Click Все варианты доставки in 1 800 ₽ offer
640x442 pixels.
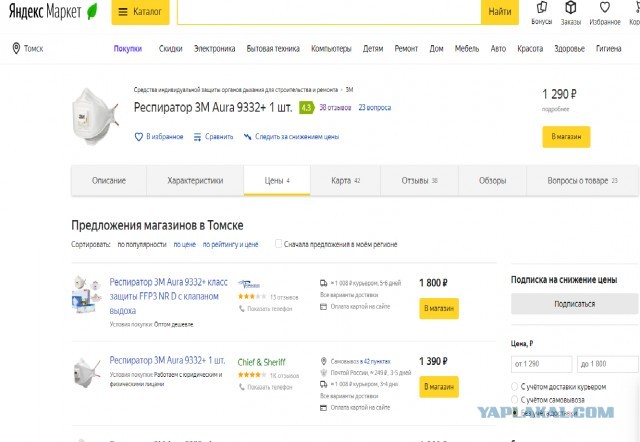349,295
